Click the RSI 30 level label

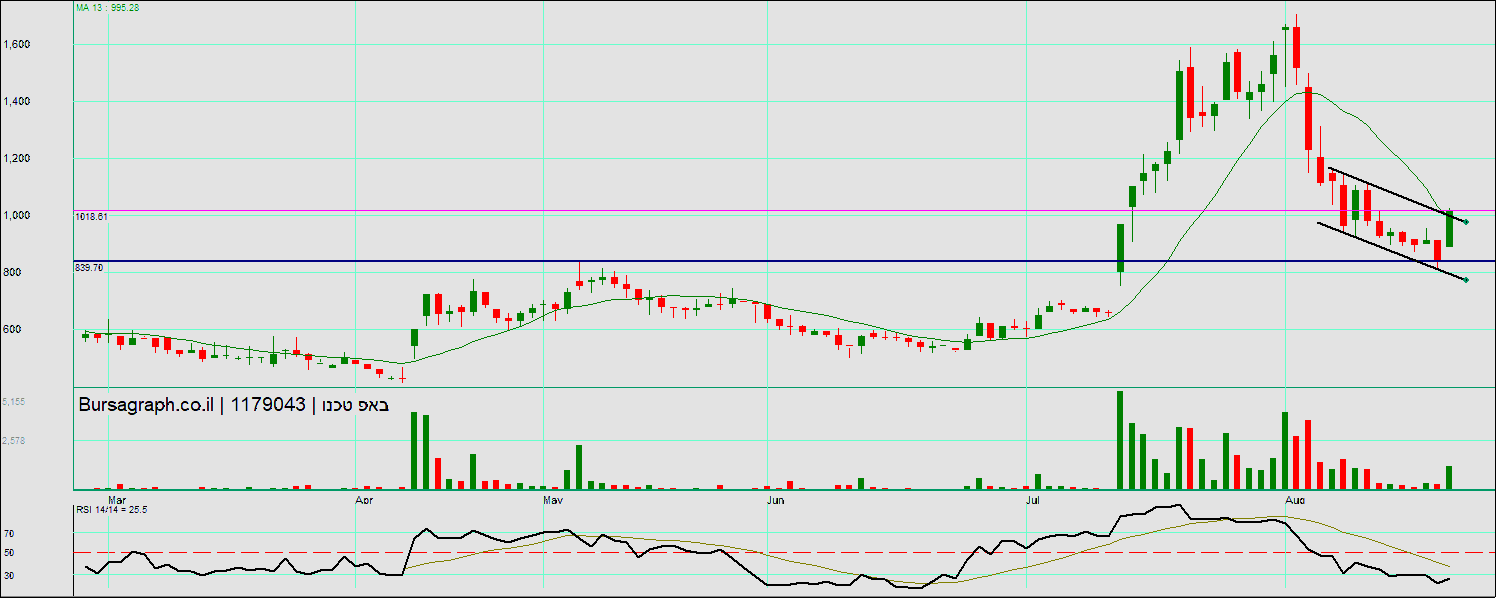tap(9, 575)
